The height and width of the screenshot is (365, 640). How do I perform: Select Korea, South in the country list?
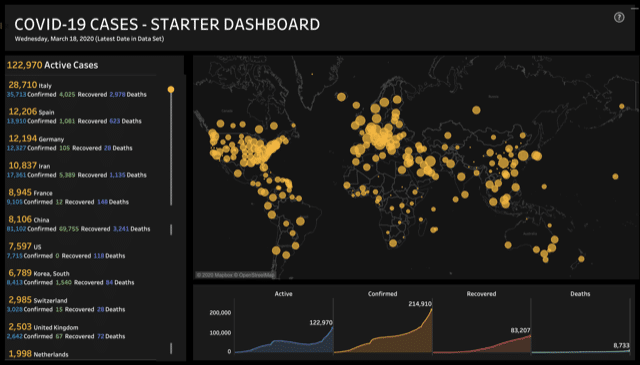[x=71, y=277]
